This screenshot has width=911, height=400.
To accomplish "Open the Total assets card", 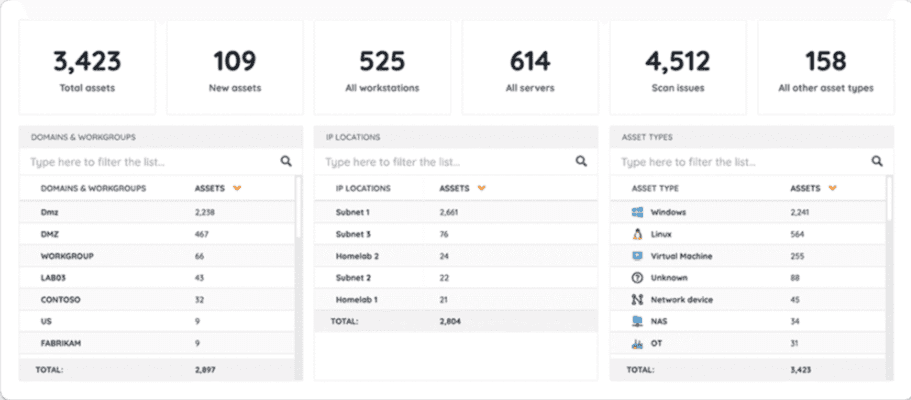I will point(87,67).
